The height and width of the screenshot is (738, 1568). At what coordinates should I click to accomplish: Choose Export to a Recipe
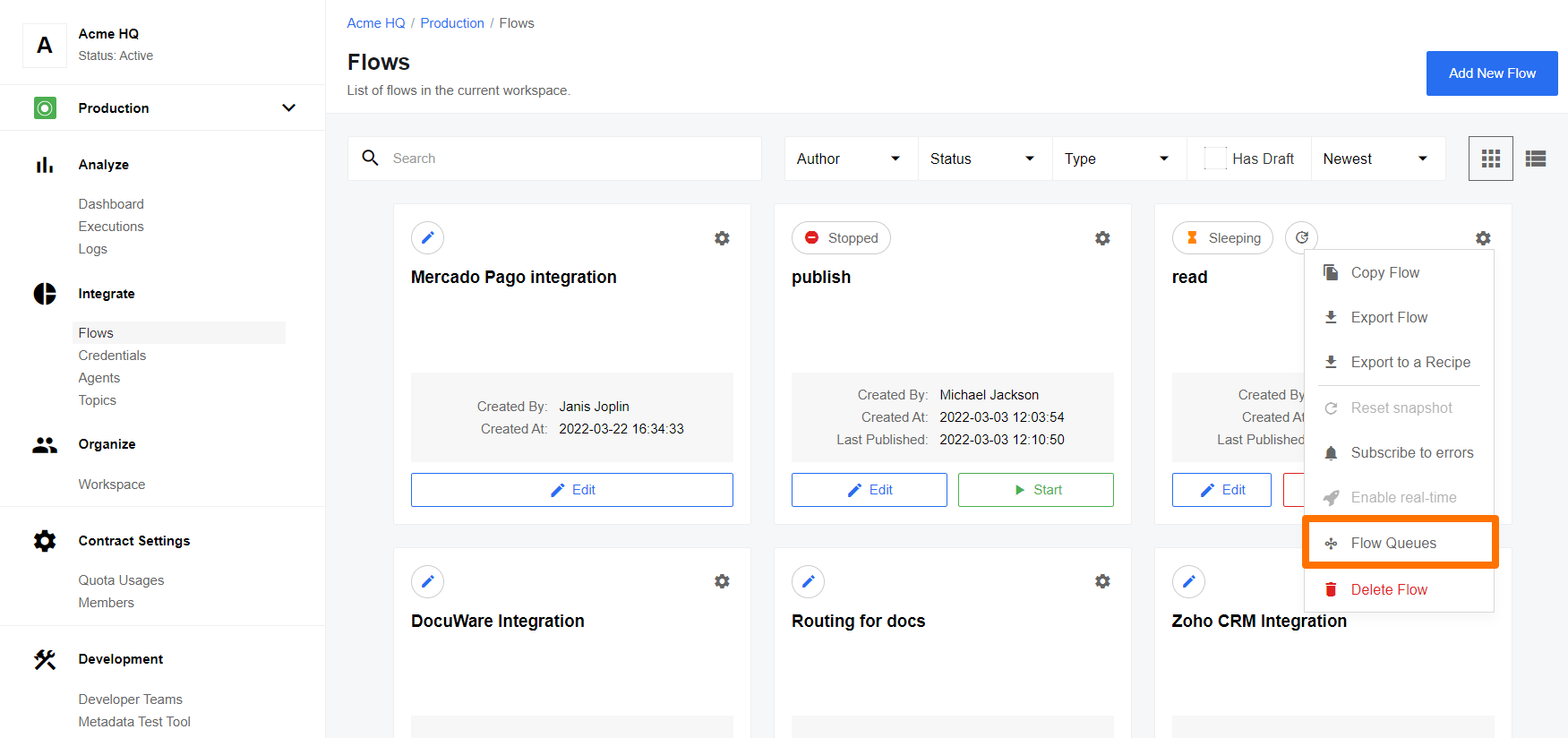point(1399,362)
